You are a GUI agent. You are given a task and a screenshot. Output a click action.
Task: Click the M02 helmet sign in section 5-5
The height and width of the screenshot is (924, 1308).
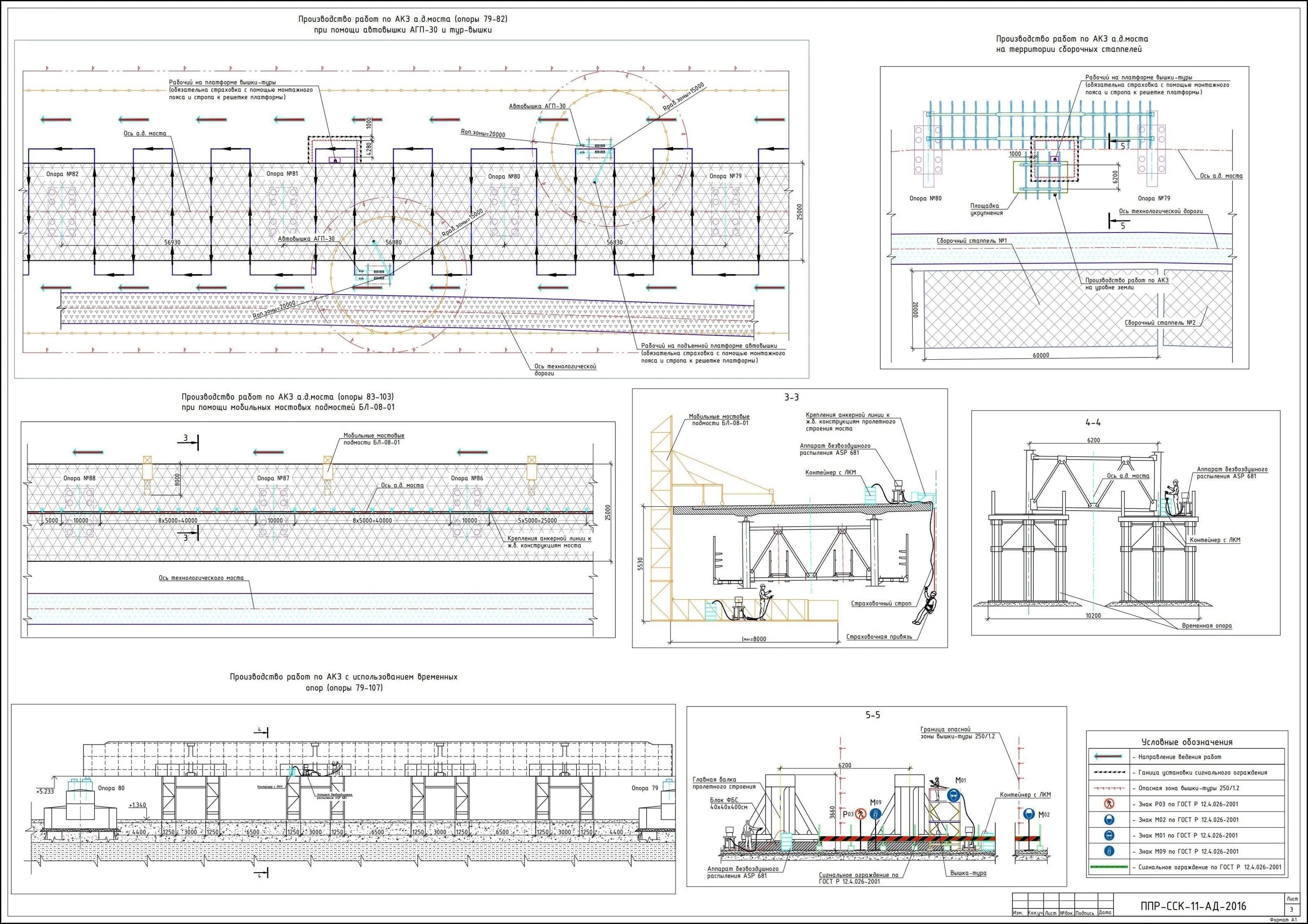(x=1029, y=814)
